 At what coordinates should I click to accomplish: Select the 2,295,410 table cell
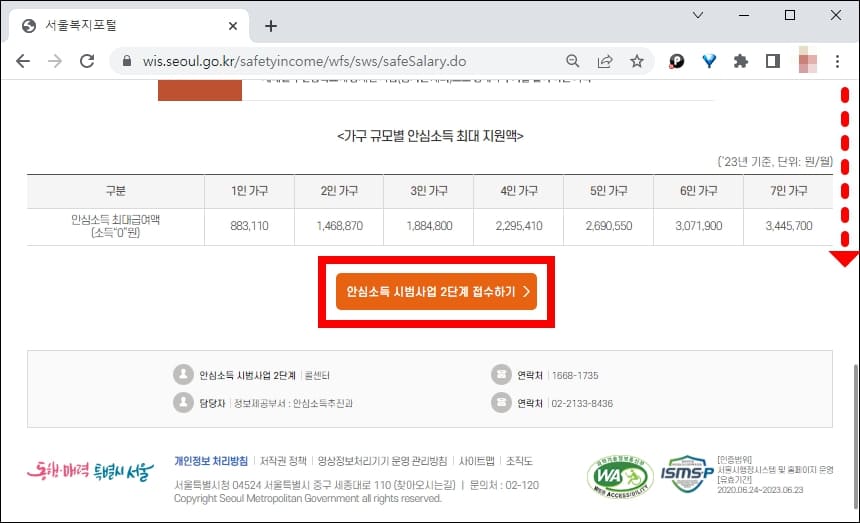[x=519, y=226]
